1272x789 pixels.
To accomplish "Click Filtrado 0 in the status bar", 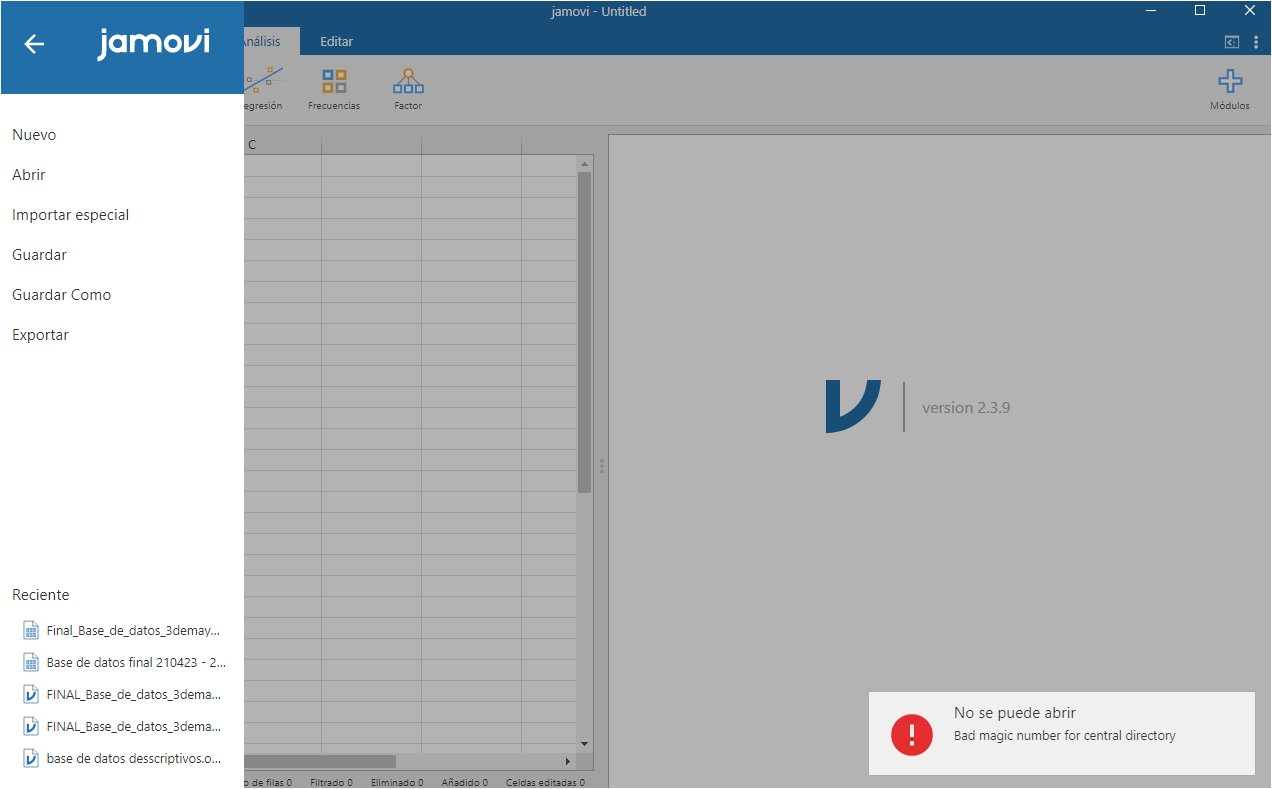I will tap(331, 783).
